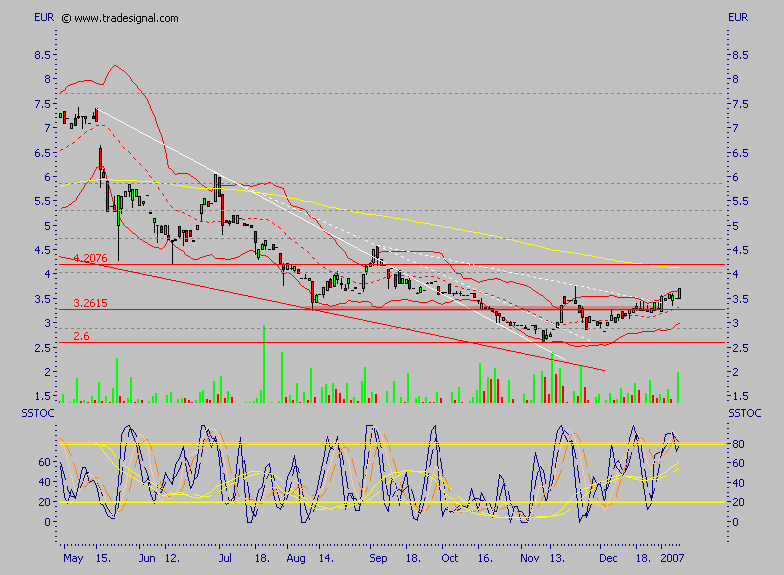
Task: Click the Jun label on the date axis
Action: pos(147,558)
